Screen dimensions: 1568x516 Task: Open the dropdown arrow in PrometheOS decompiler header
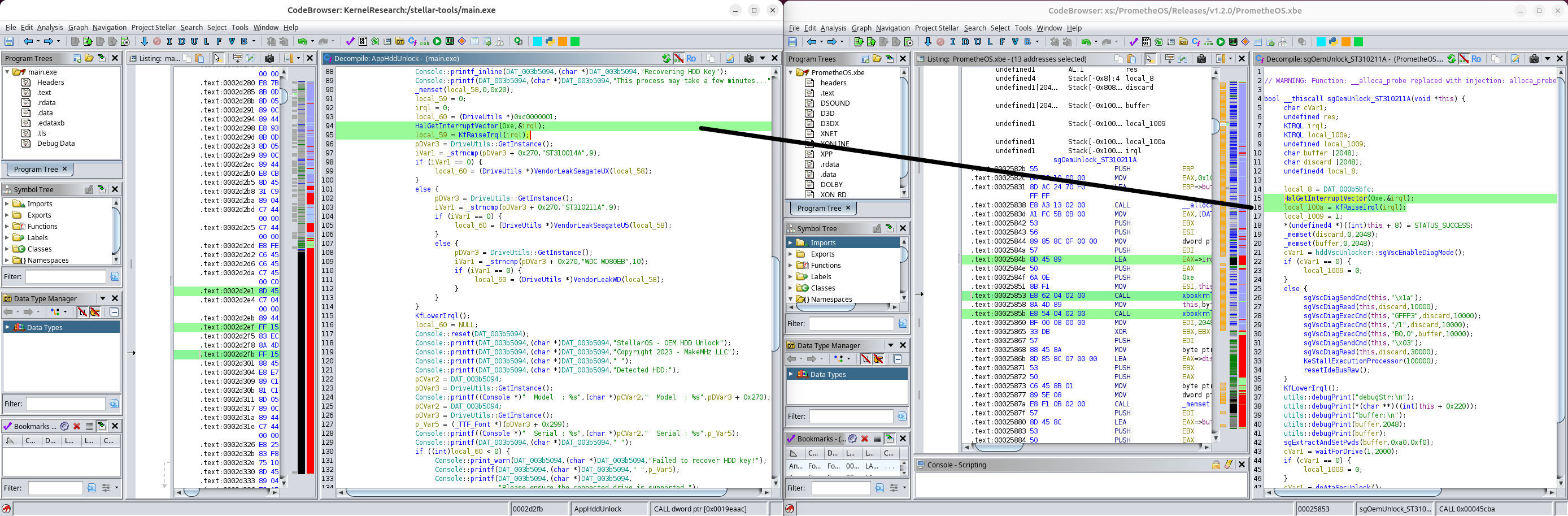point(1547,58)
